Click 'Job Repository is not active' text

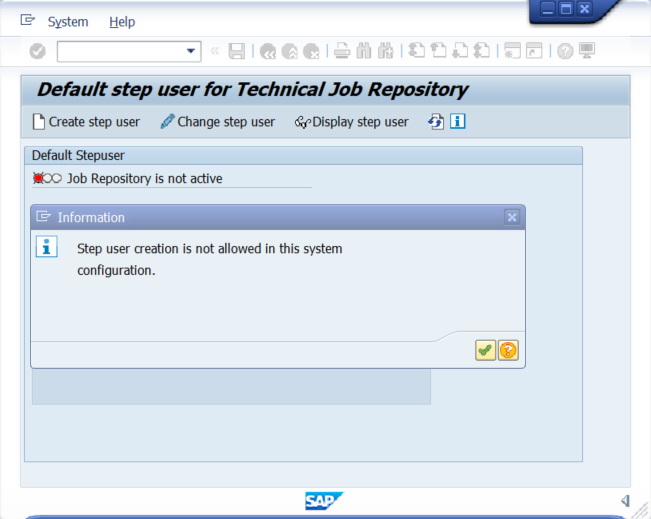pyautogui.click(x=144, y=179)
